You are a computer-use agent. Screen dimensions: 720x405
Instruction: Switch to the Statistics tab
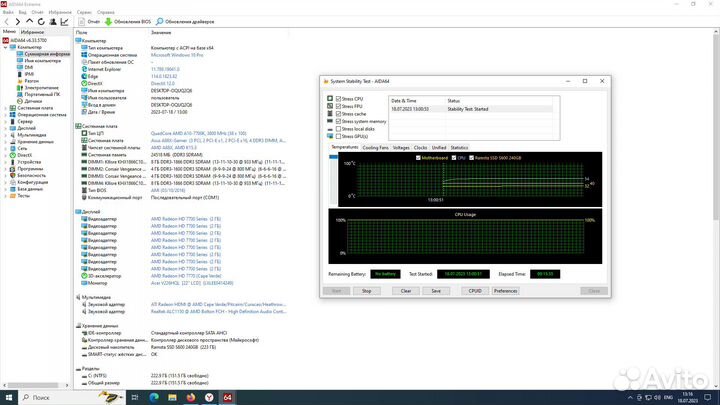coord(459,147)
